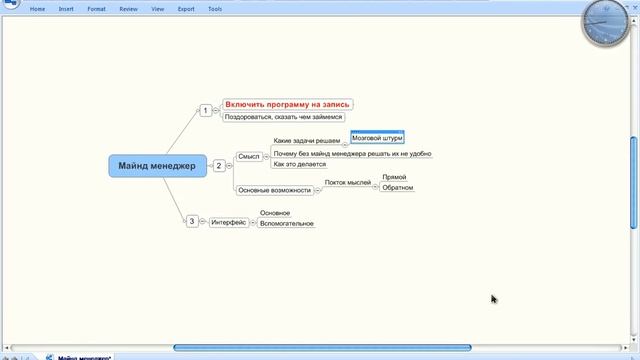Open the Export ribbon tab
The height and width of the screenshot is (360, 640).
click(186, 9)
